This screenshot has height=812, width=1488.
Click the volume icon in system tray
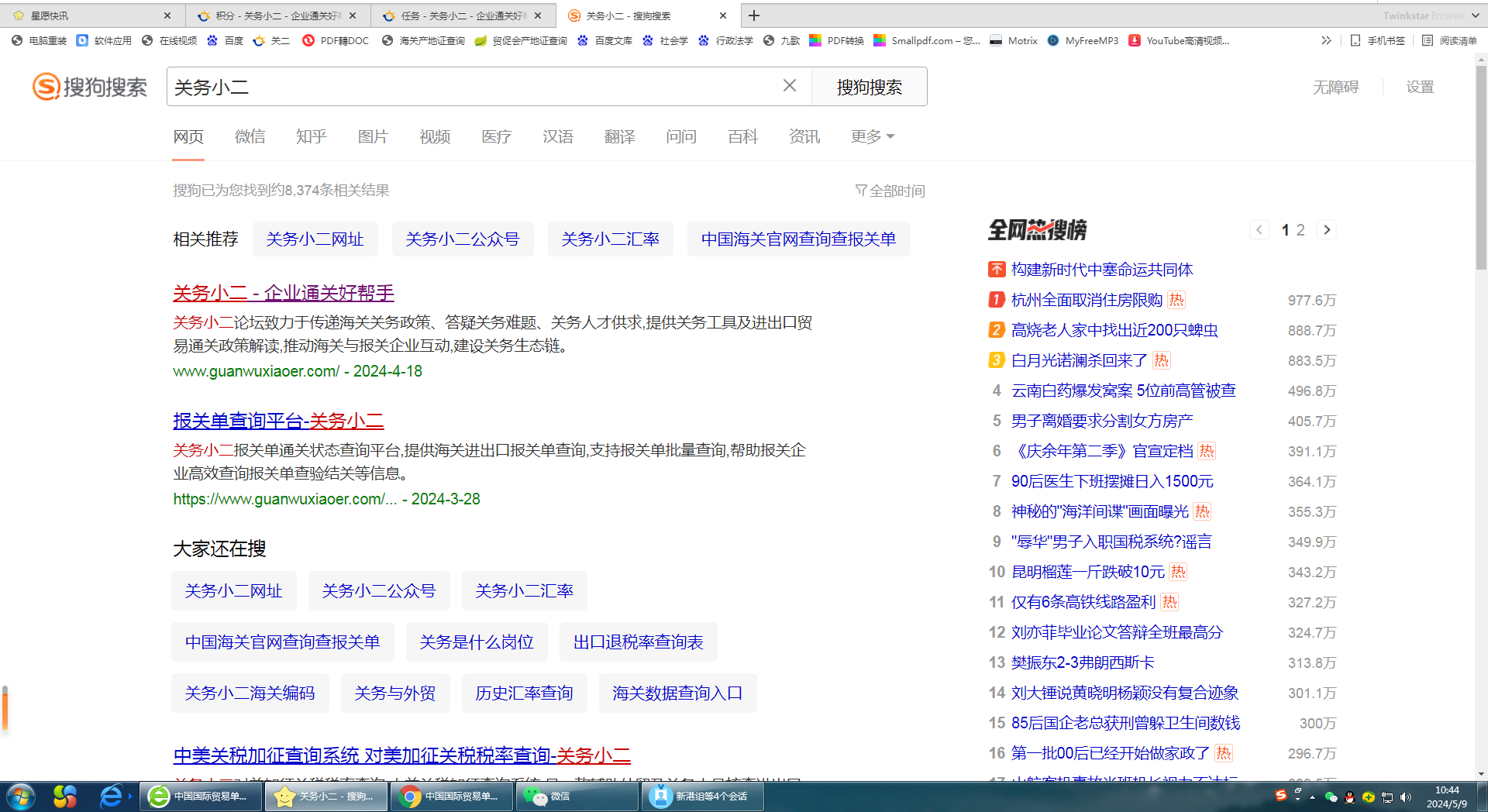pos(1406,797)
